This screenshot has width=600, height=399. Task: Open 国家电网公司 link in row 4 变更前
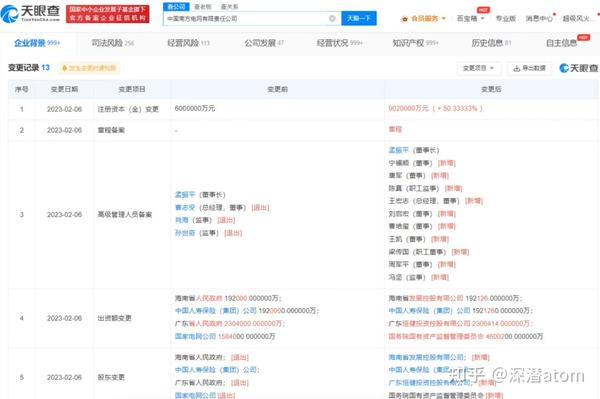pyautogui.click(x=196, y=336)
